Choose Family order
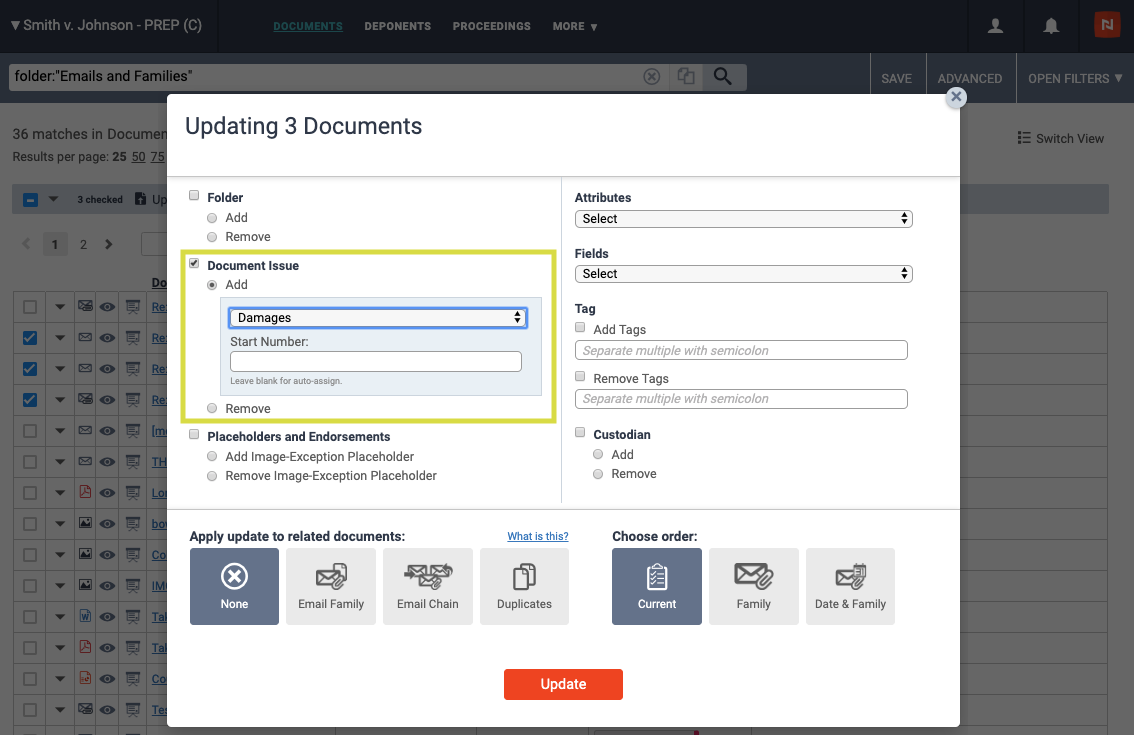The image size is (1134, 735). [x=754, y=586]
